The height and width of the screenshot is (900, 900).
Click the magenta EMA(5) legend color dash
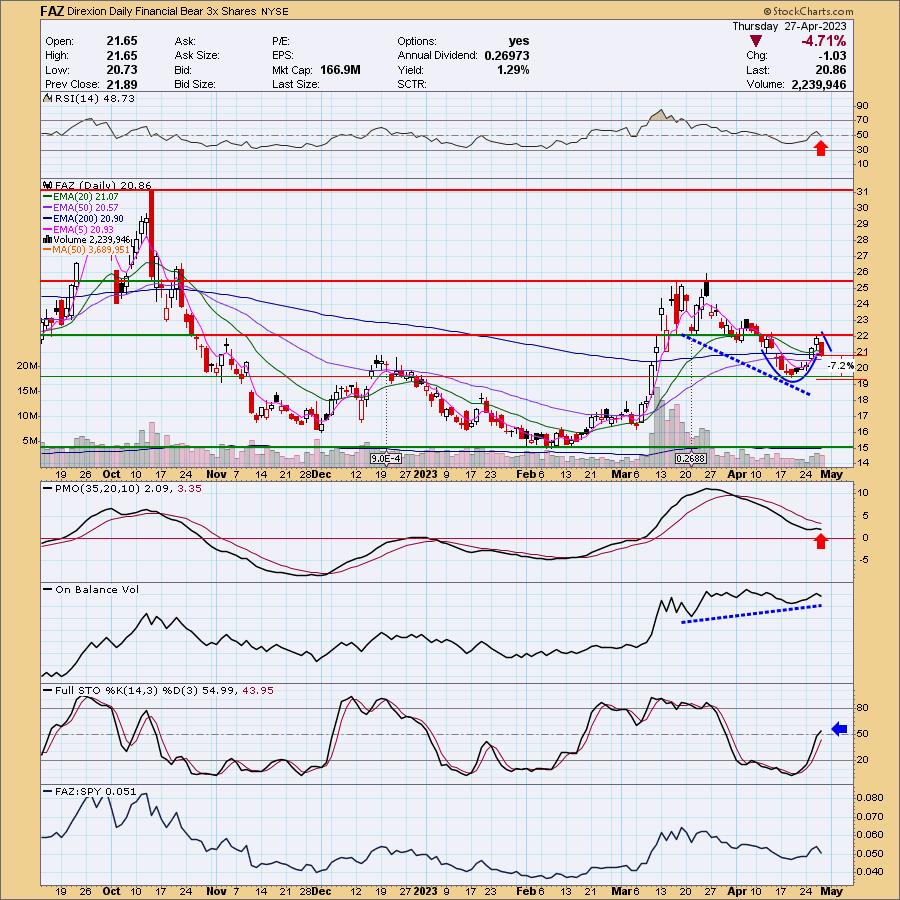47,230
